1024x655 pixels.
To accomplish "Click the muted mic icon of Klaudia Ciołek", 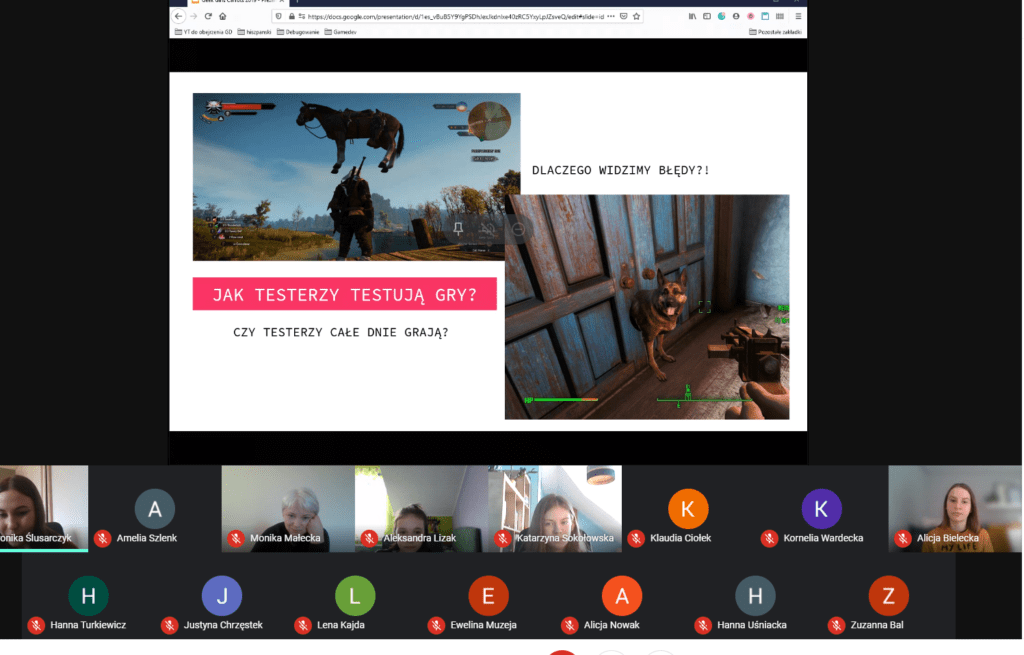I will pyautogui.click(x=636, y=539).
